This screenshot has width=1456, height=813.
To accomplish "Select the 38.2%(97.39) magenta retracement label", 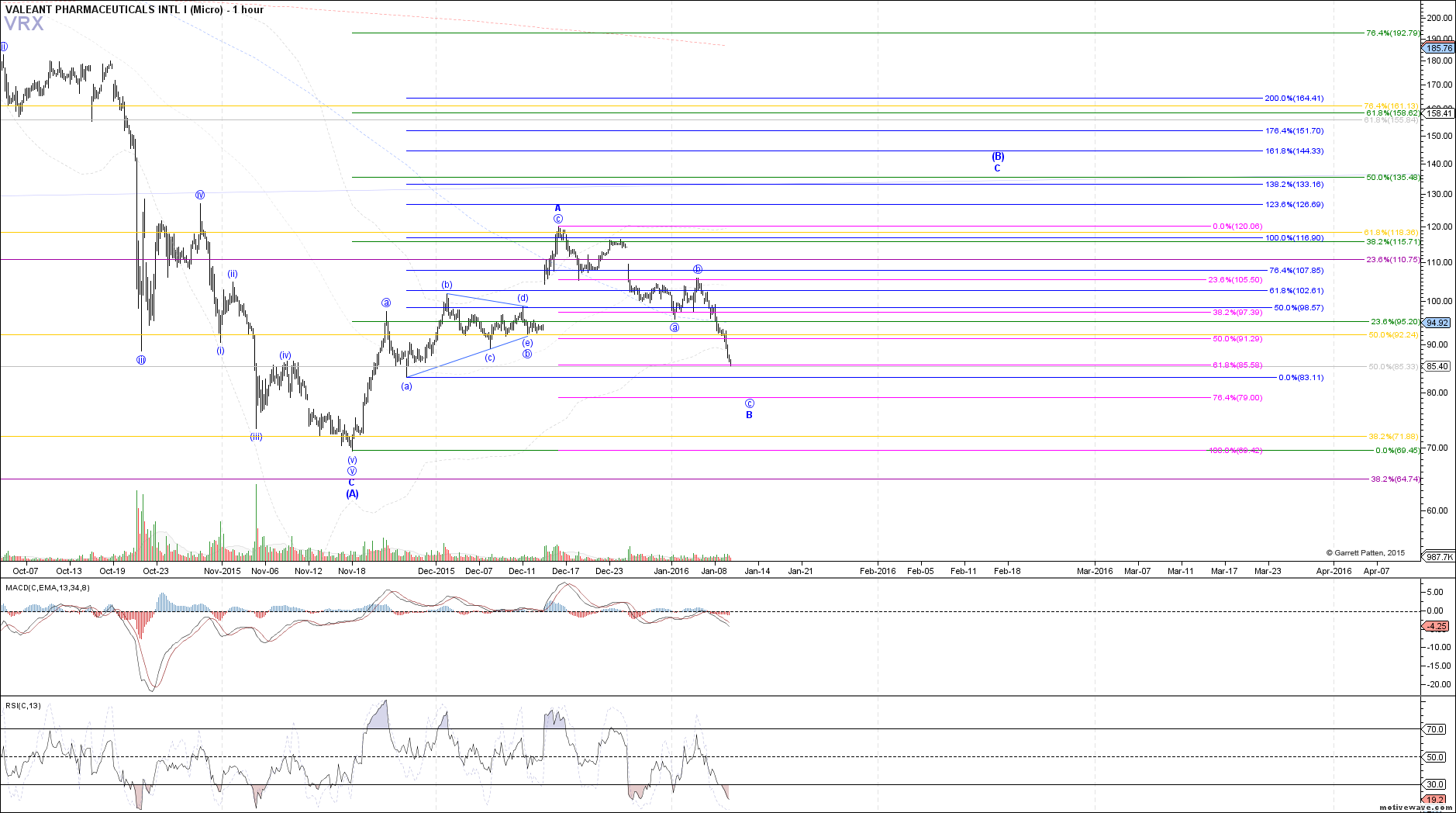I will pyautogui.click(x=1237, y=313).
